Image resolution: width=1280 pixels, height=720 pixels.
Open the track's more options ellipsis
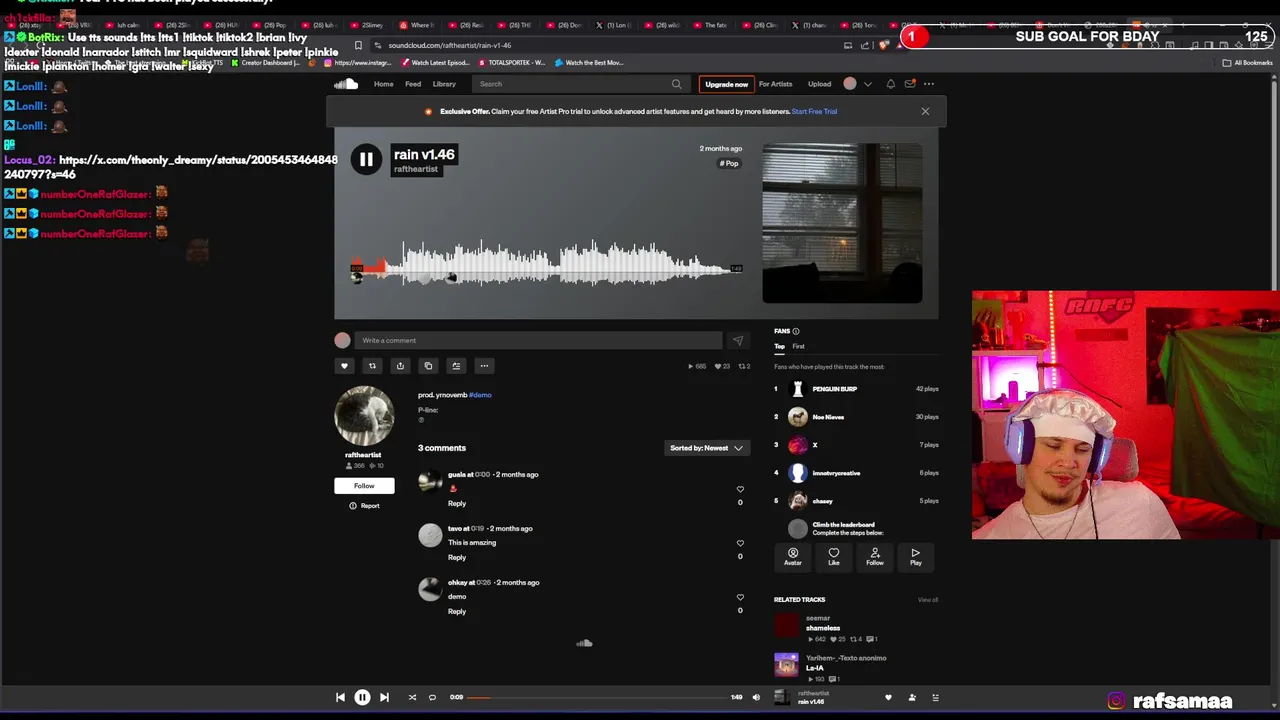tap(484, 366)
